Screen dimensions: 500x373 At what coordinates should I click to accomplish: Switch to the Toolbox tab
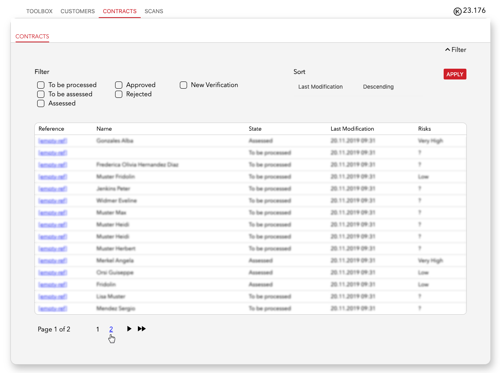click(39, 11)
